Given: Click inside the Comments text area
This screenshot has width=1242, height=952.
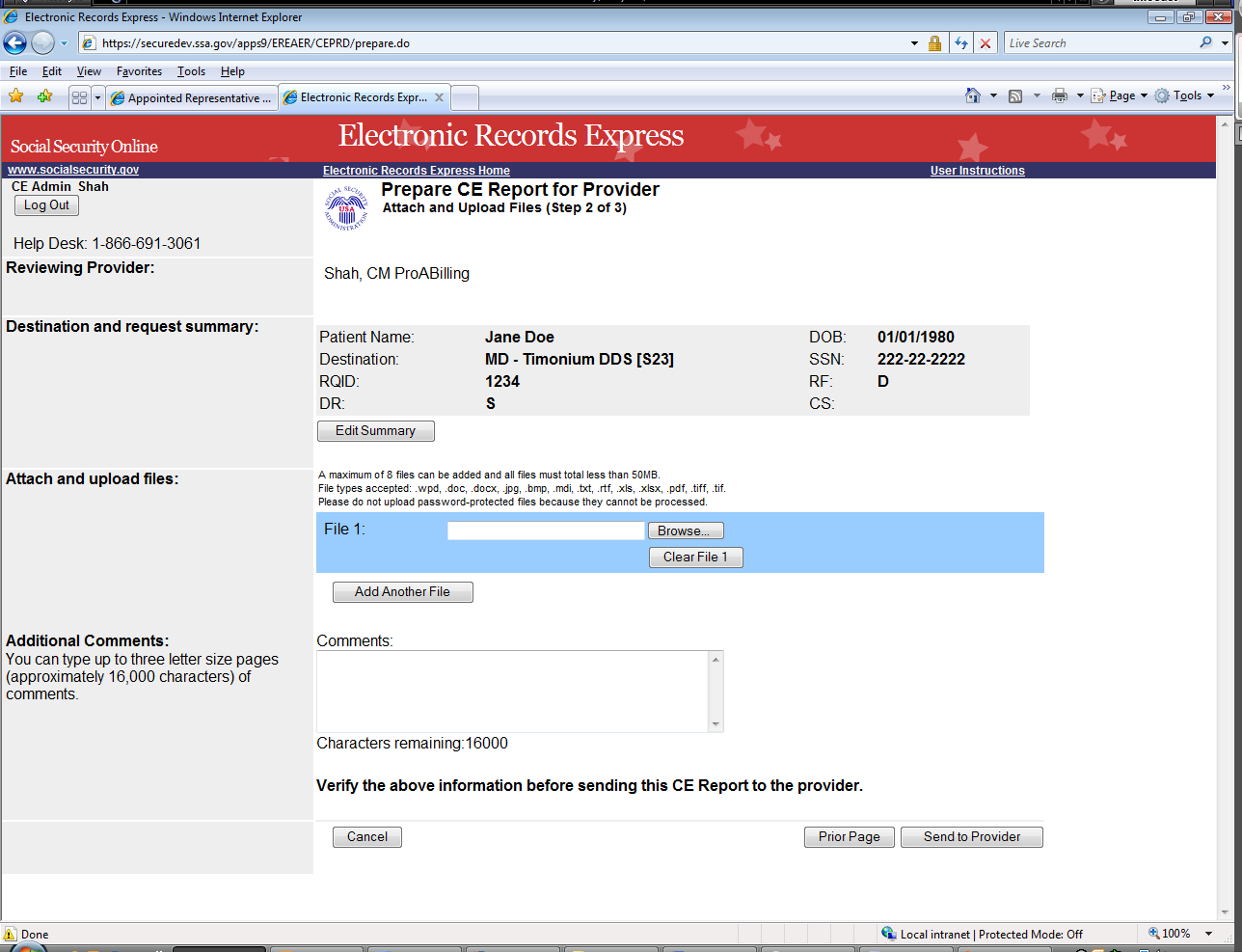Looking at the screenshot, I should 513,692.
